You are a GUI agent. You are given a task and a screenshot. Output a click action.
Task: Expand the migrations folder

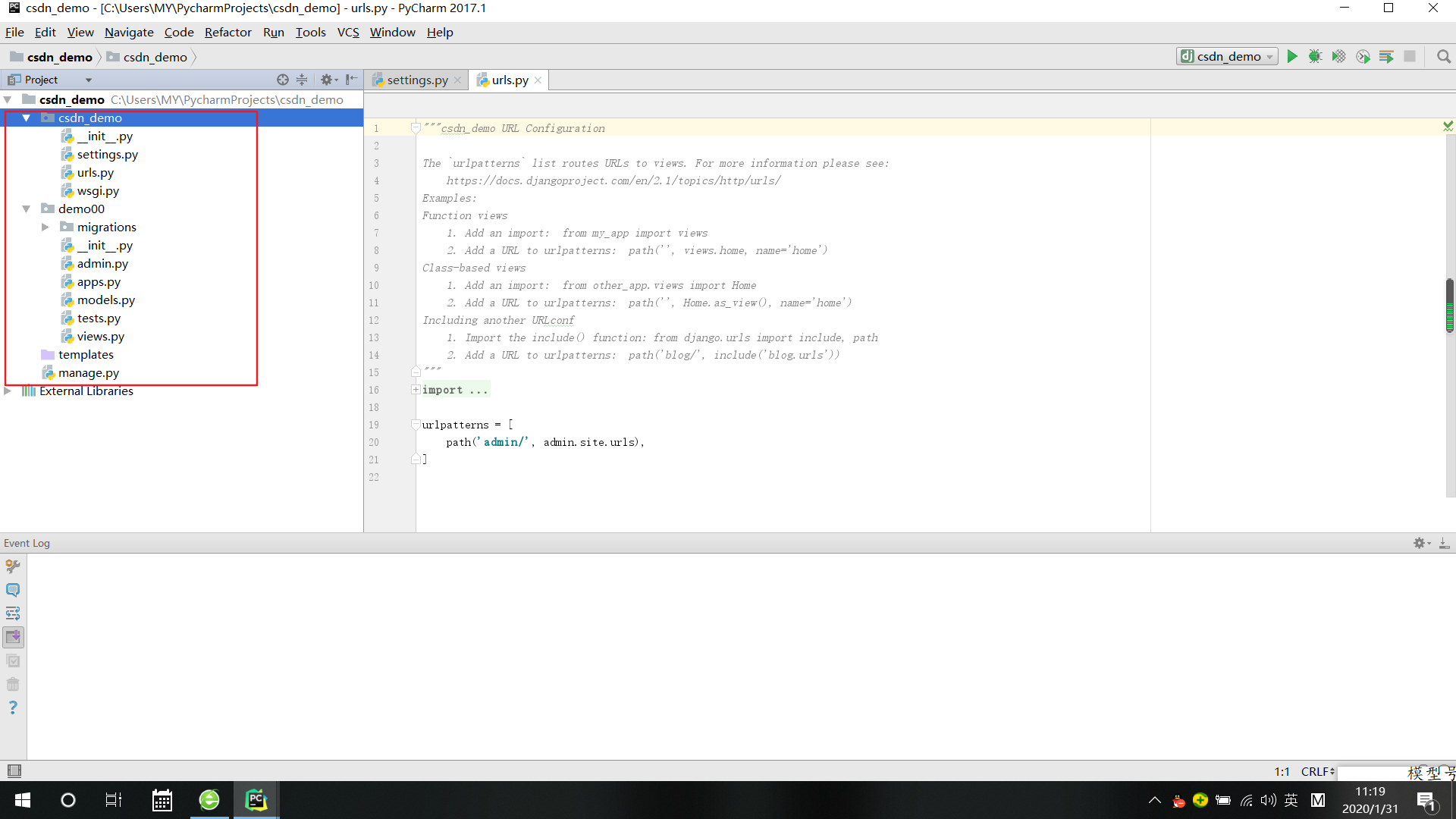tap(45, 227)
